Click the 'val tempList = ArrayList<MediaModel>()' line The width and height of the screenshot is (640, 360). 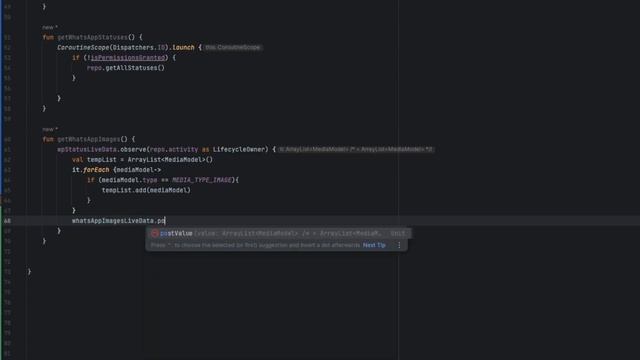tap(142, 160)
